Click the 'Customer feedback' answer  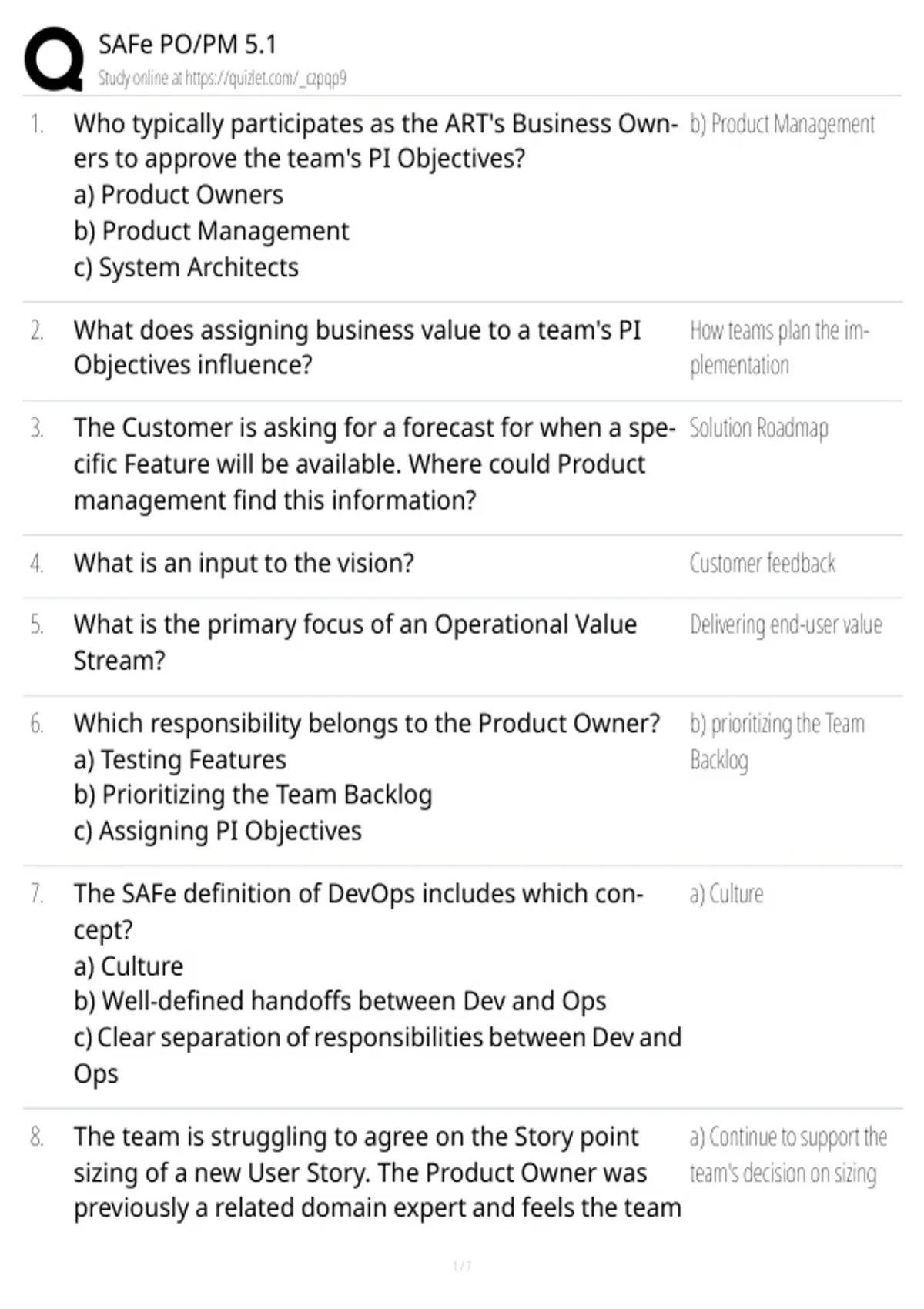click(762, 564)
